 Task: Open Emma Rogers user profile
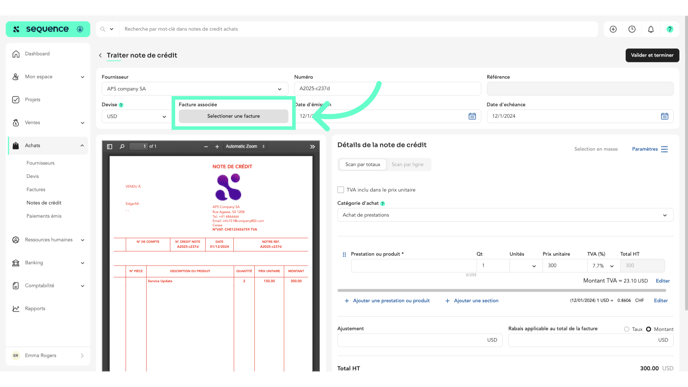tap(48, 356)
